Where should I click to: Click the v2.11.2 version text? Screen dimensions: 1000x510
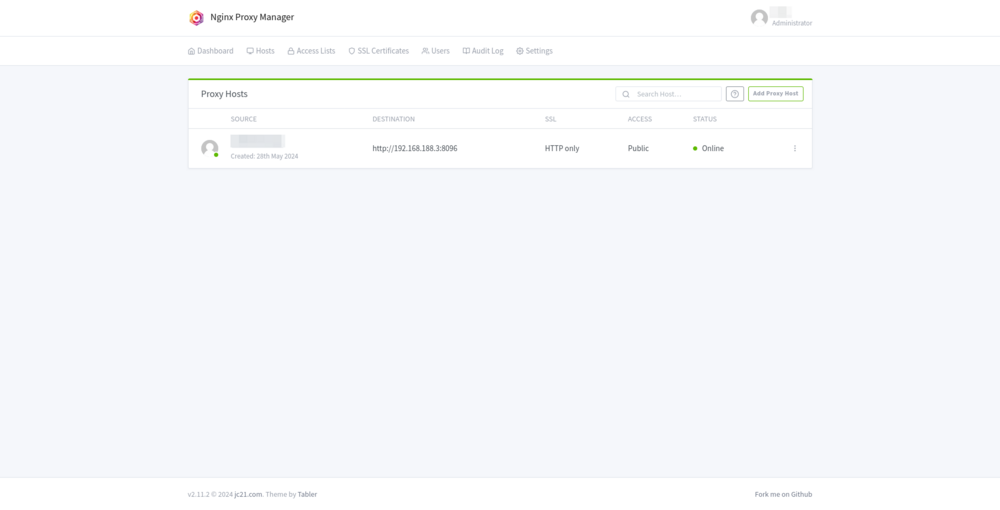(198, 495)
